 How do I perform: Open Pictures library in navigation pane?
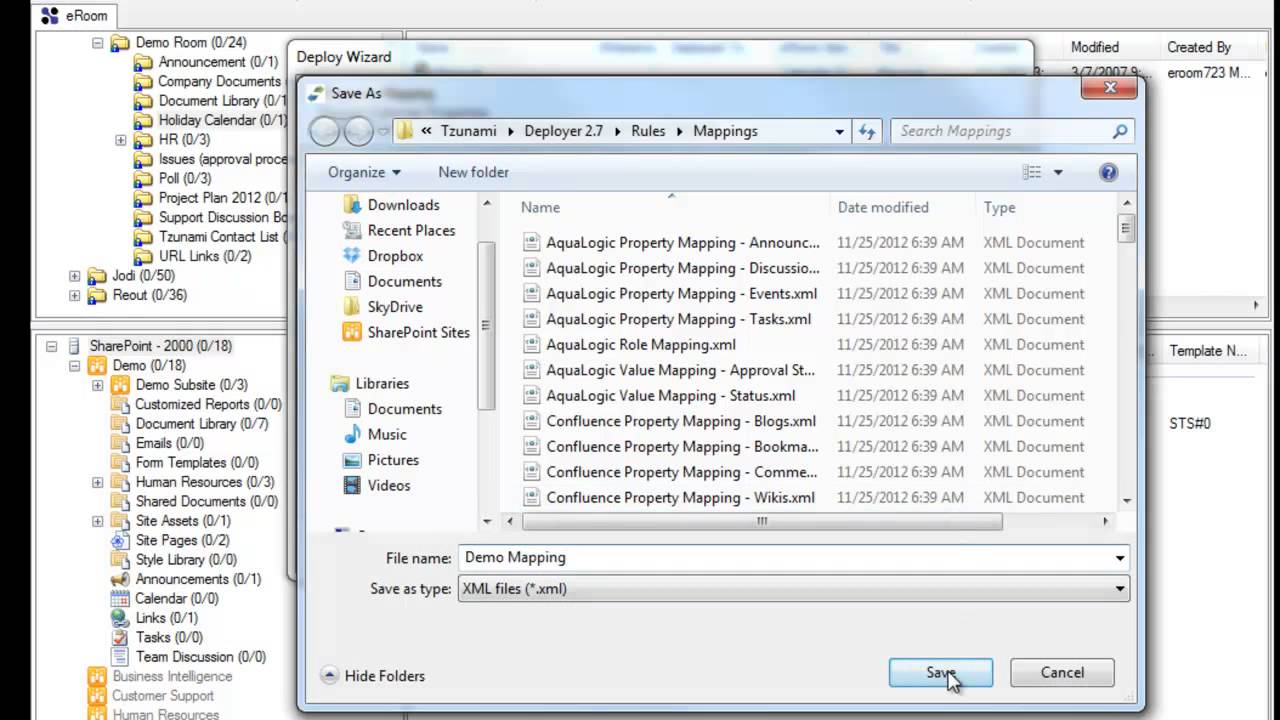click(393, 460)
